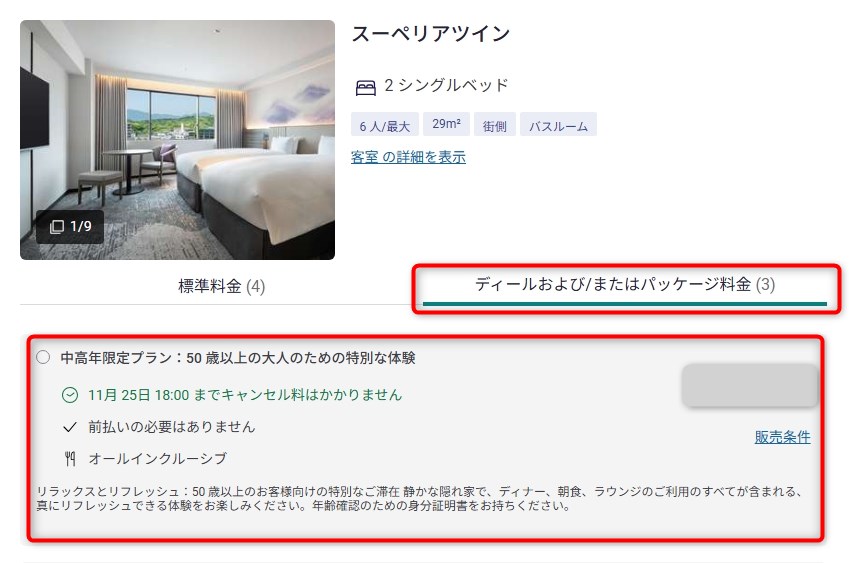Click the 街側 view tag
Image resolution: width=849 pixels, height=563 pixels.
(x=495, y=125)
